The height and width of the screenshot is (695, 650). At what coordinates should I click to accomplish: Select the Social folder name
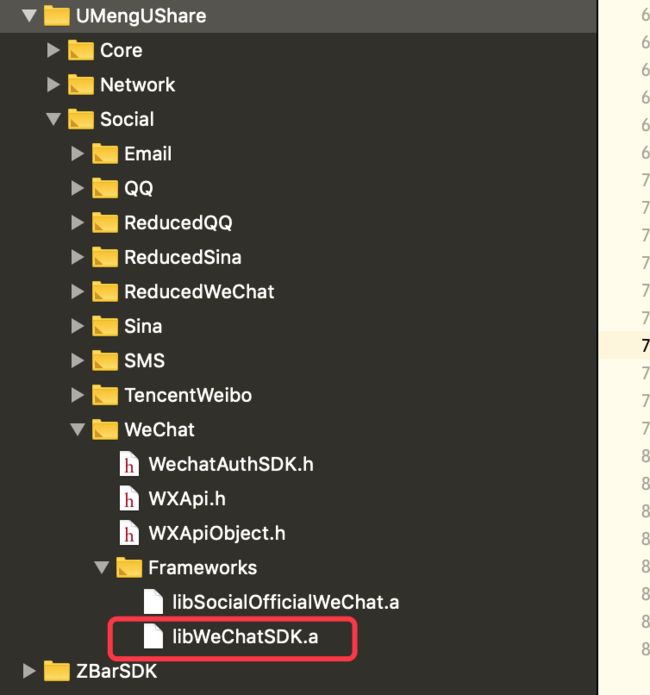pyautogui.click(x=127, y=119)
